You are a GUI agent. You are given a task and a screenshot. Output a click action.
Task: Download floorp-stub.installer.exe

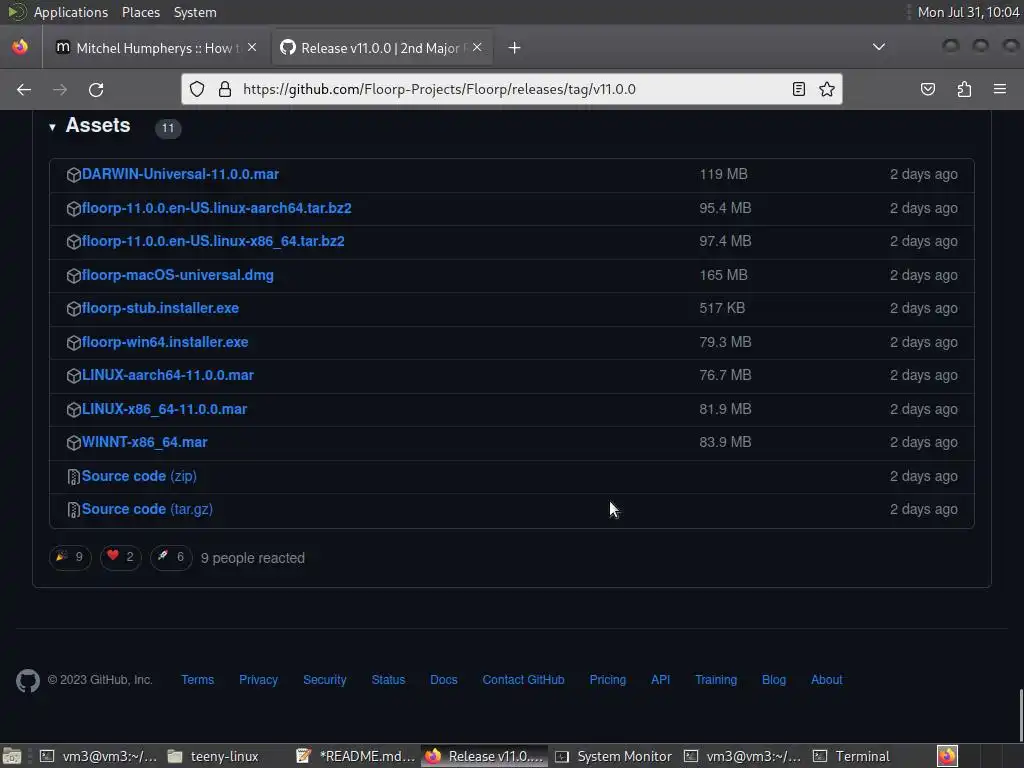coord(160,308)
